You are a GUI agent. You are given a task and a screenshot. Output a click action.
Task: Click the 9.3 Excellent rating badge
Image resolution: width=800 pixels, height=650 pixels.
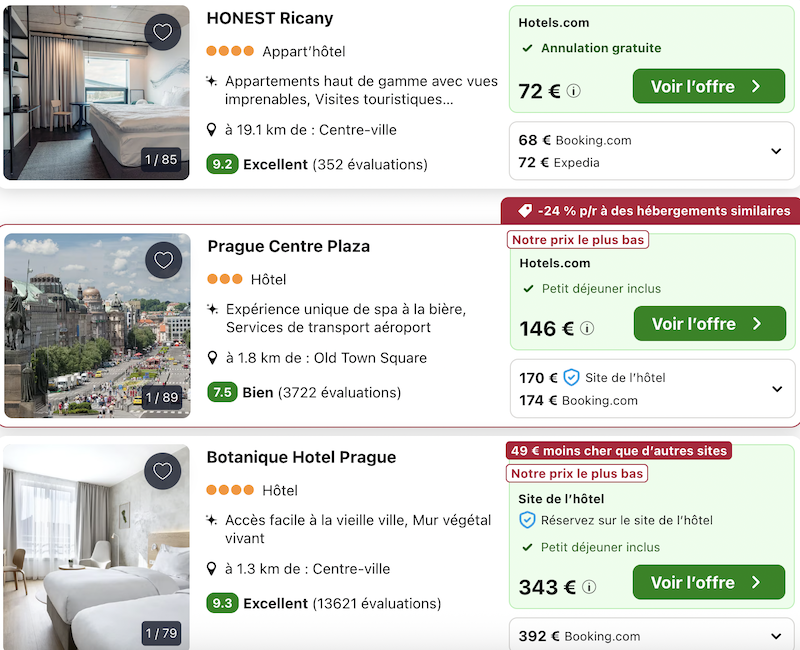(x=221, y=604)
